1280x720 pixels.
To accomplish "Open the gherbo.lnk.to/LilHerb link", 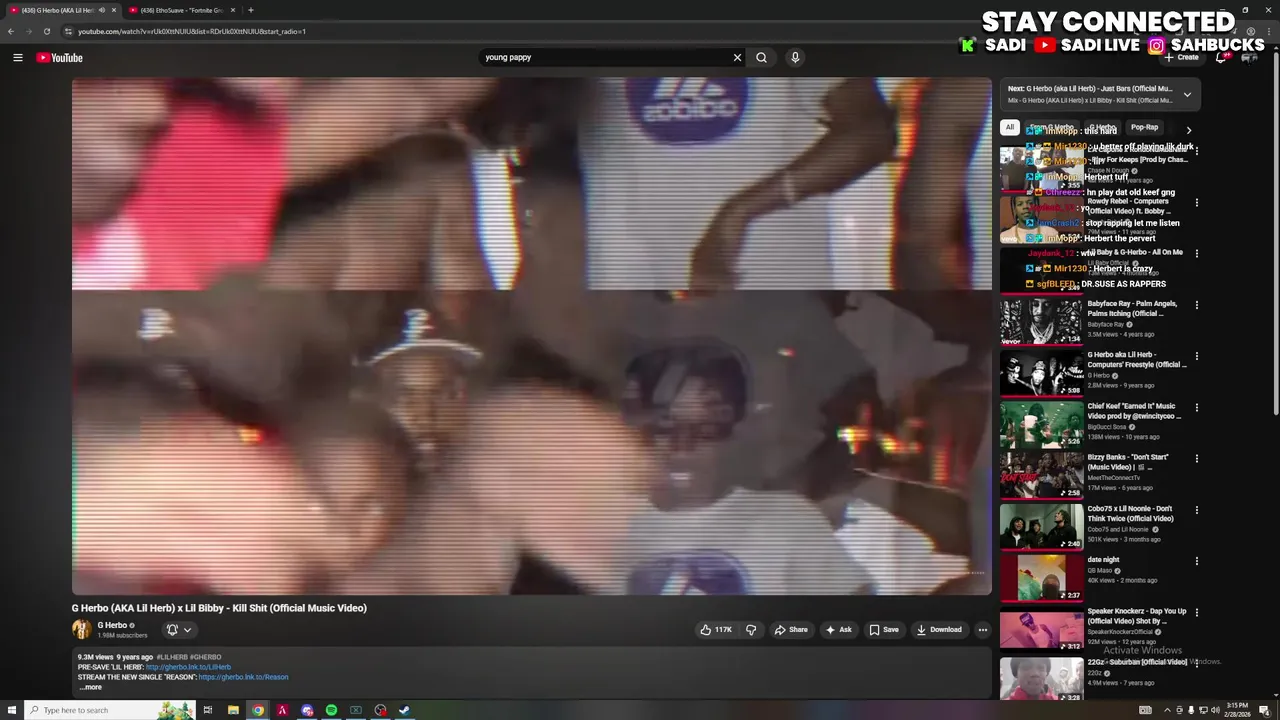I will 188,667.
